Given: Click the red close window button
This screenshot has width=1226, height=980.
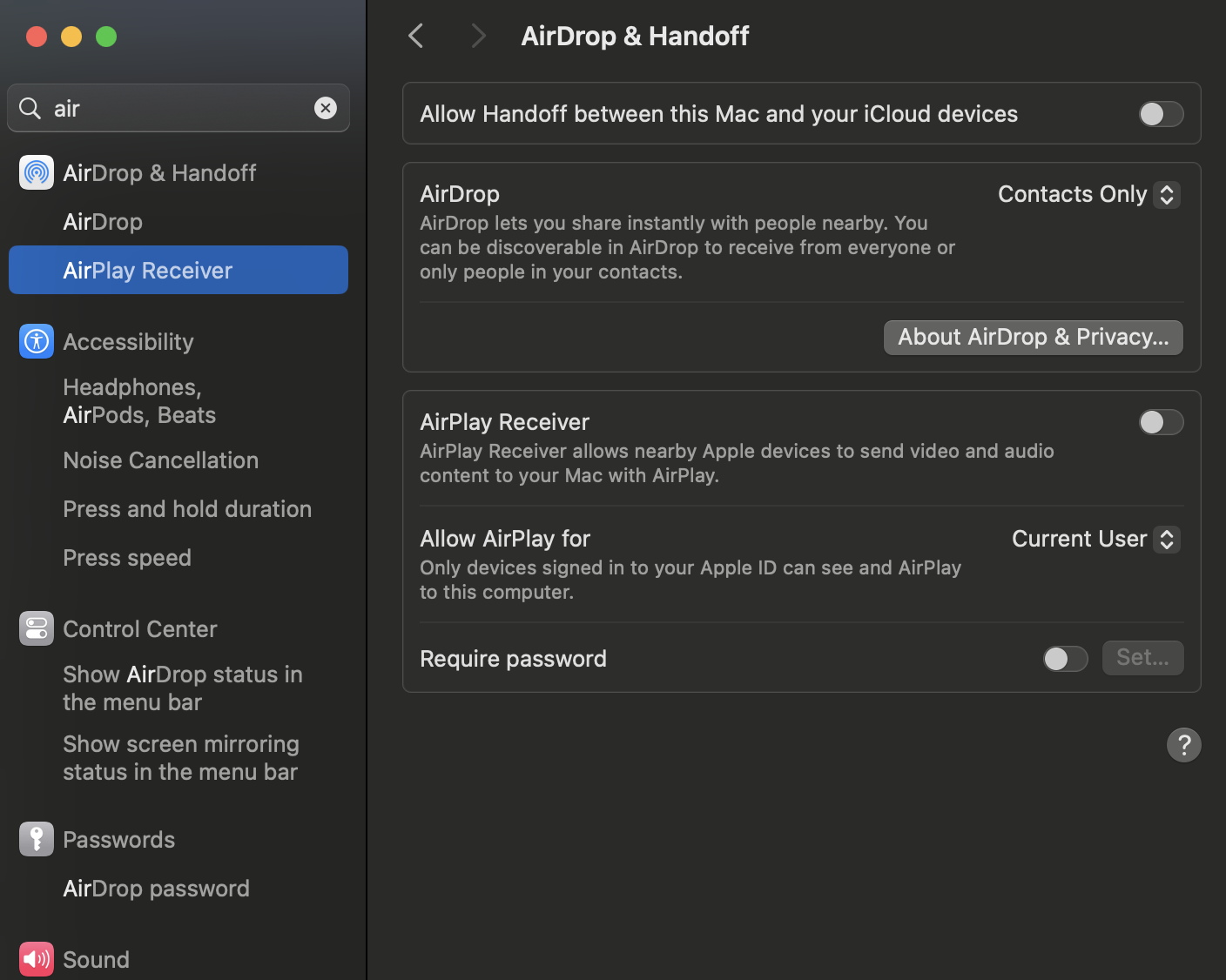Looking at the screenshot, I should pyautogui.click(x=37, y=37).
